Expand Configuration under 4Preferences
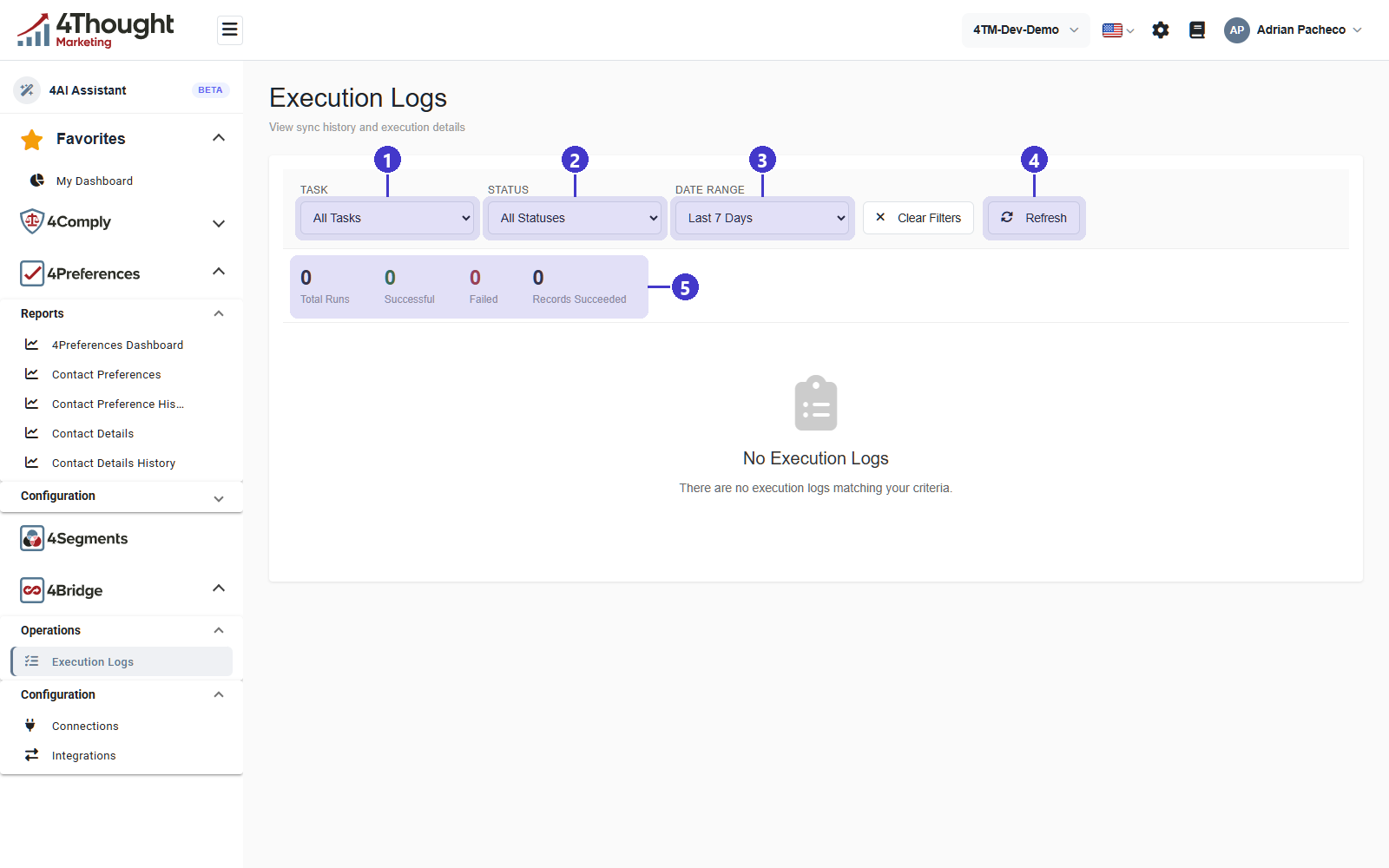 click(219, 498)
